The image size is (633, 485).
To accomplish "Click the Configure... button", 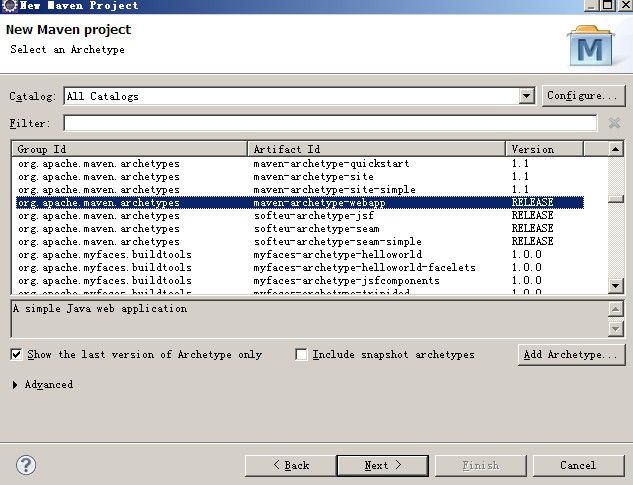I will point(583,96).
